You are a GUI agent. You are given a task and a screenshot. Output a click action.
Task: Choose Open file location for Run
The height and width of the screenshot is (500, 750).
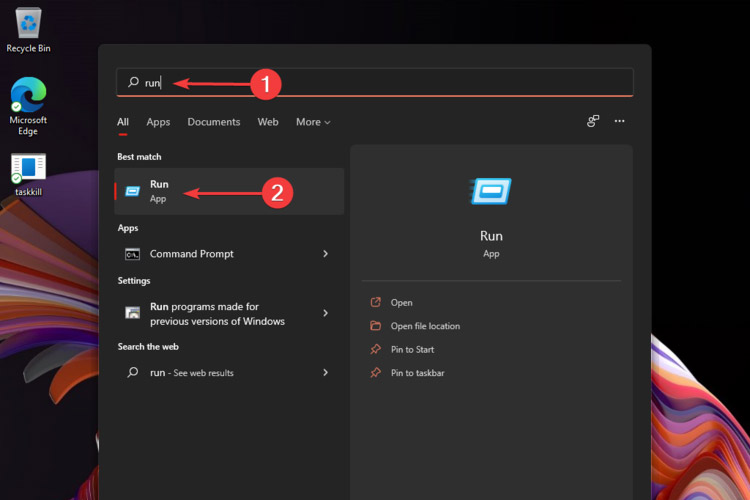click(425, 326)
